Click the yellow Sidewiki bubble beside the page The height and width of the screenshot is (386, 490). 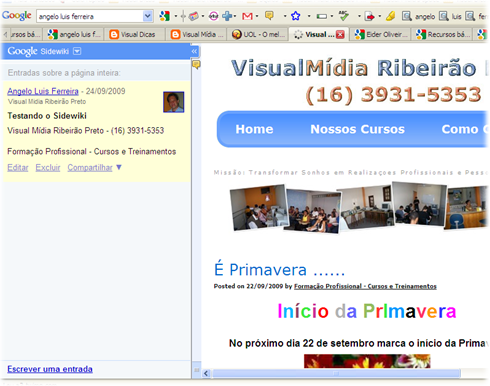(x=196, y=64)
